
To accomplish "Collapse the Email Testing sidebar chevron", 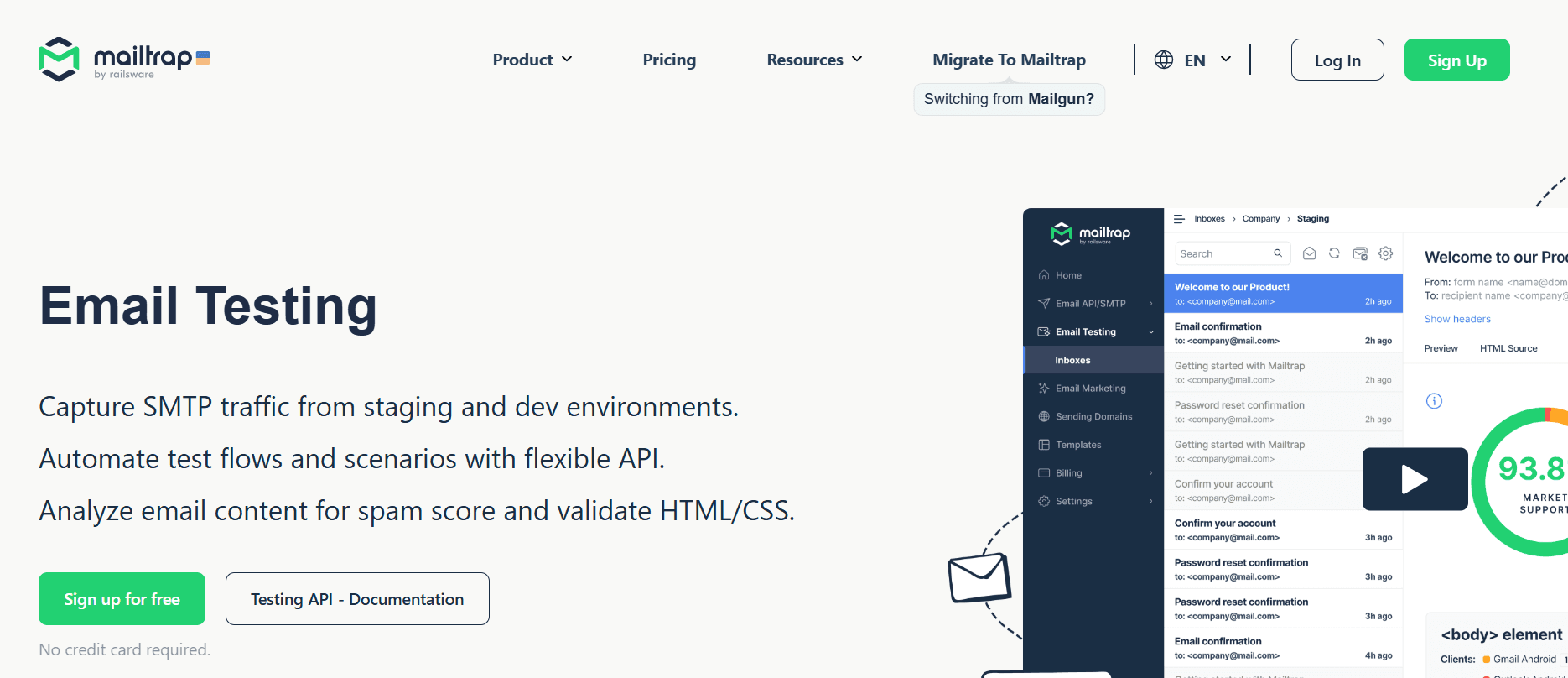I will (x=1150, y=332).
